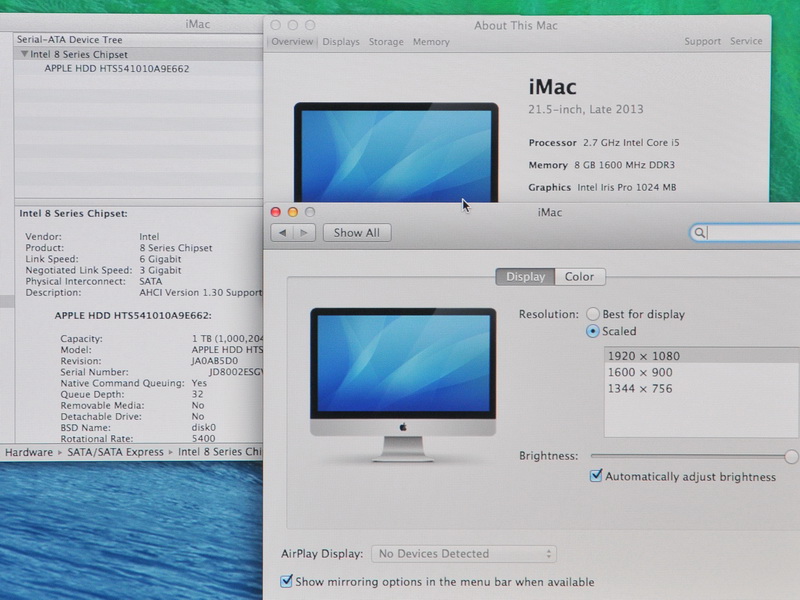
Task: Select the 1600 × 900 resolution
Action: pos(702,372)
